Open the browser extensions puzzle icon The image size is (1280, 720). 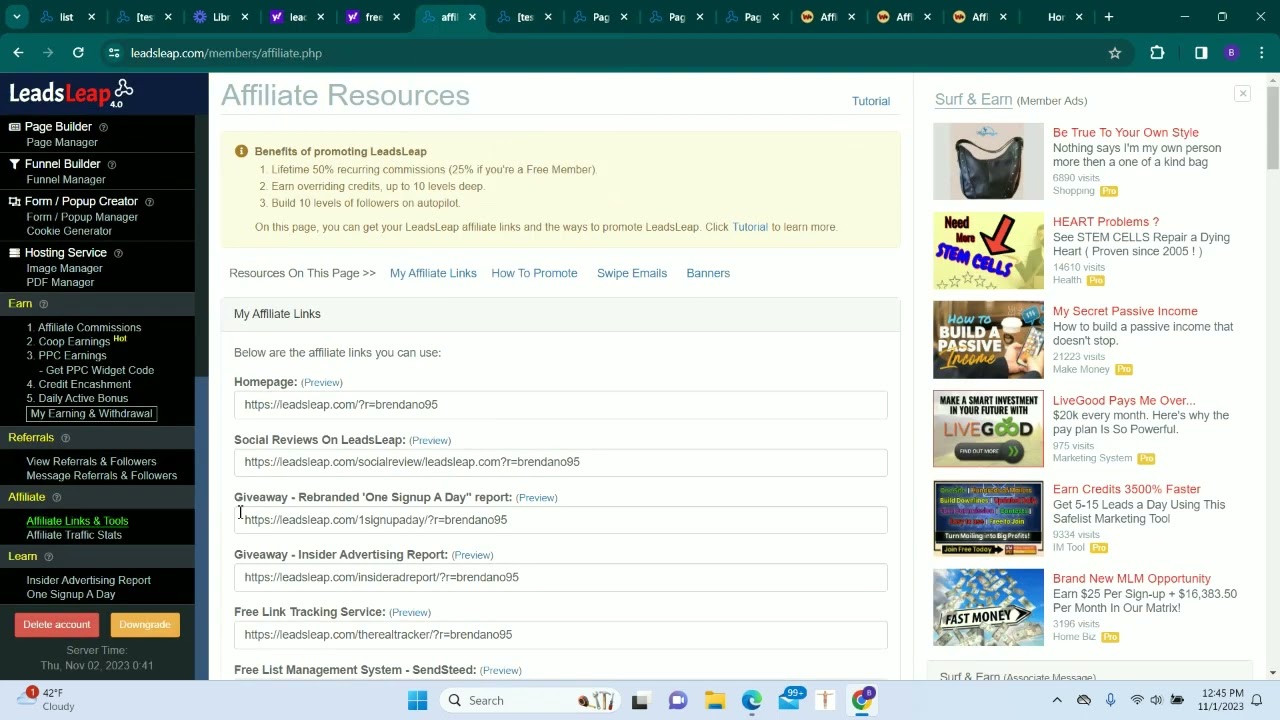[1157, 53]
